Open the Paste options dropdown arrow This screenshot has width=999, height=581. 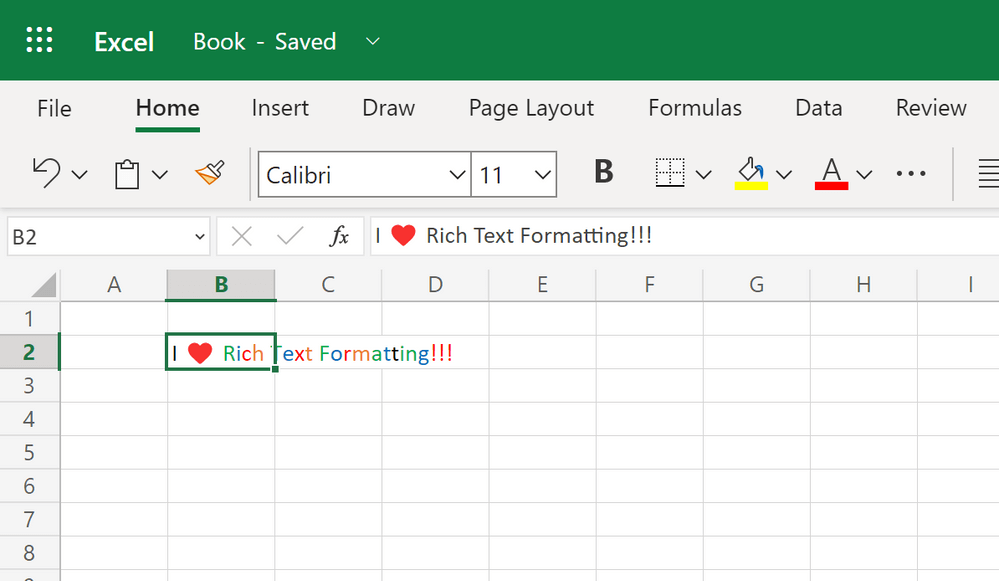click(160, 175)
